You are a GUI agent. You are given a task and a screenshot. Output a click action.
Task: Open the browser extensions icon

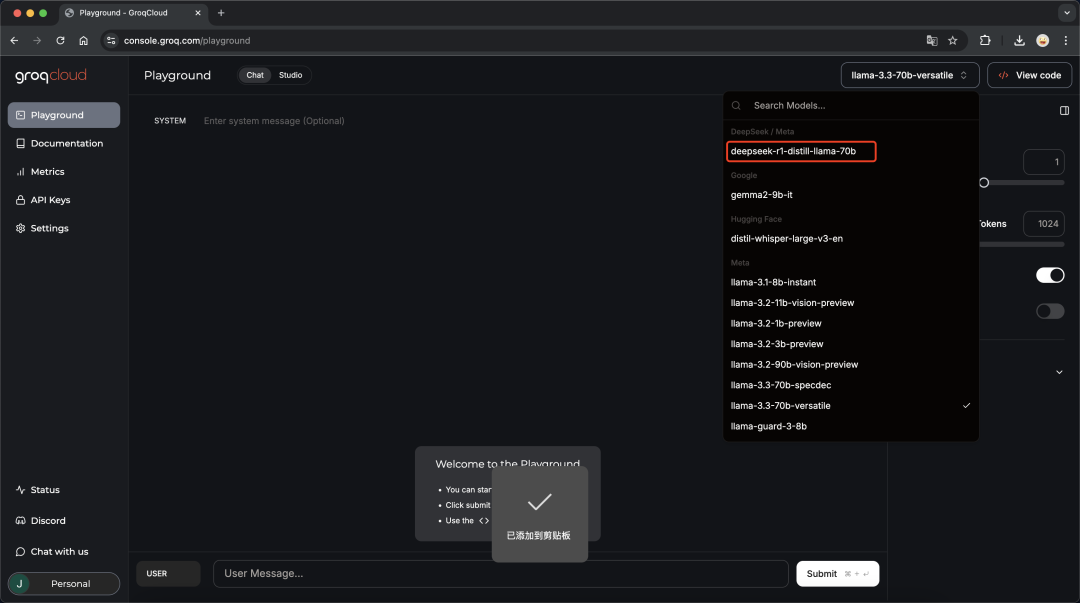tap(985, 41)
